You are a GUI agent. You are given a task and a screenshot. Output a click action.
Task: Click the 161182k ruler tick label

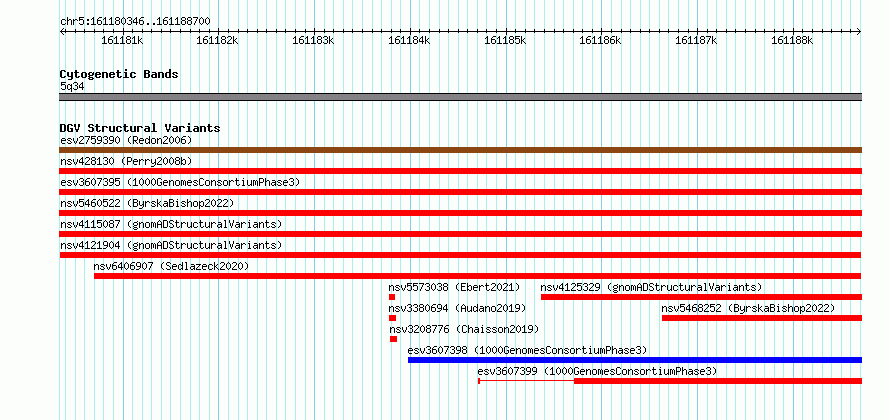coord(217,40)
